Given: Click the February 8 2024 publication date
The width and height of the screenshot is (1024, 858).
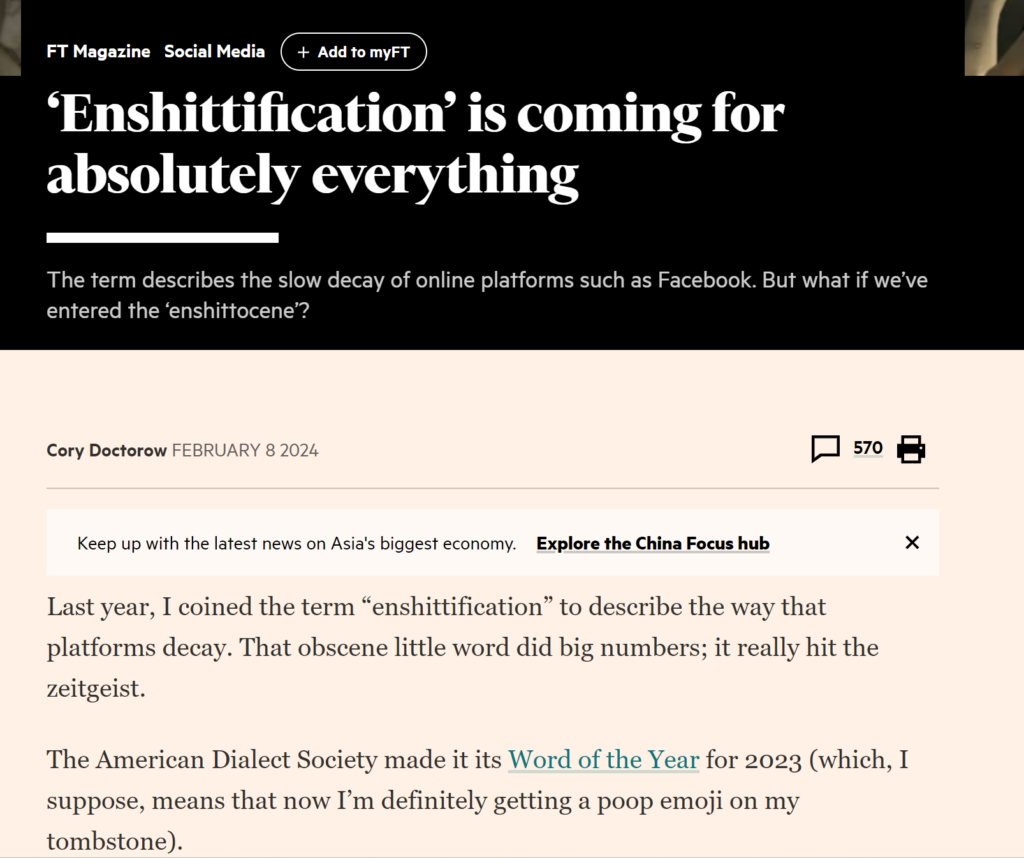Looking at the screenshot, I should (x=245, y=451).
